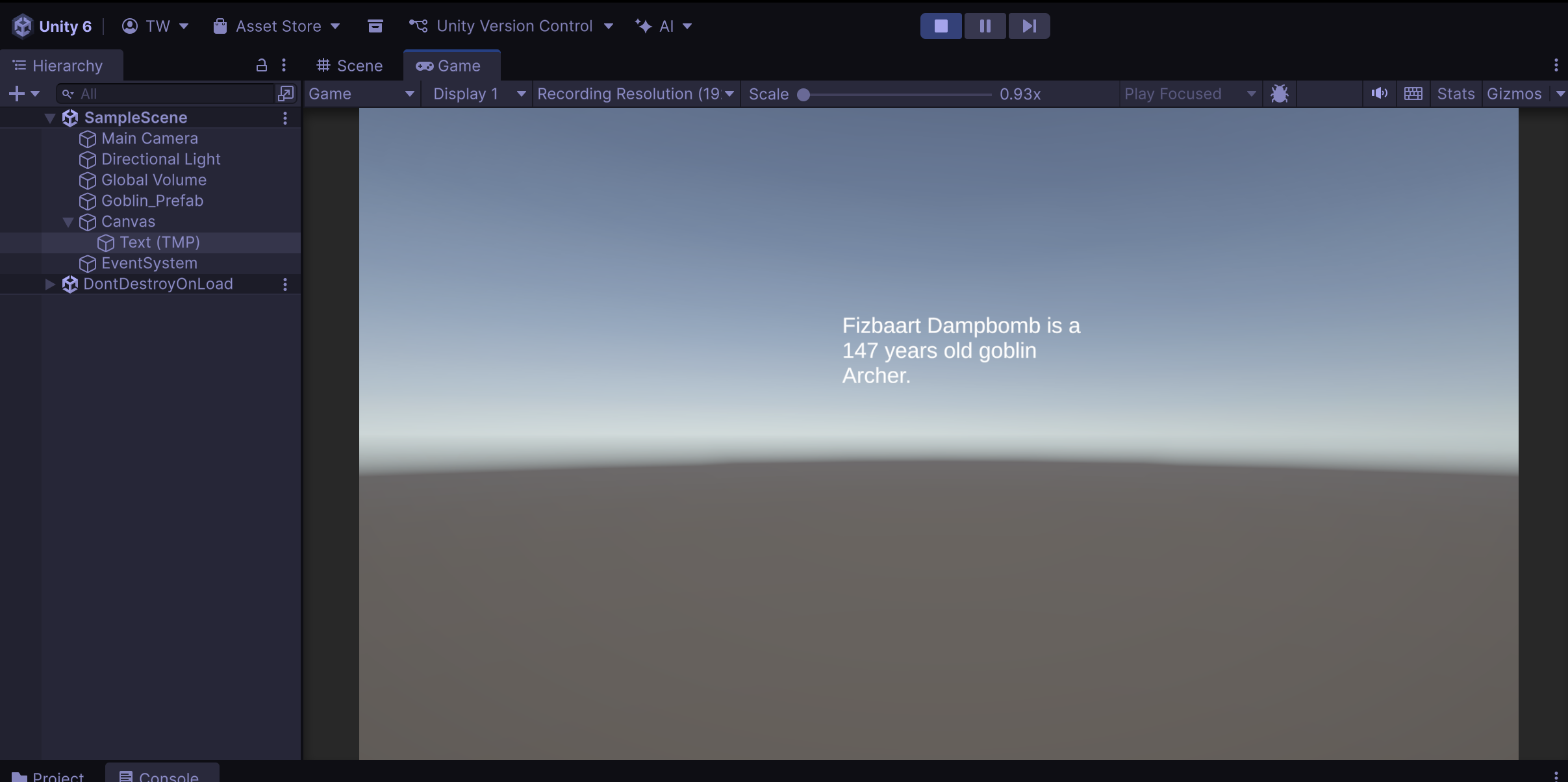Open the Asset Store dropdown
The width and height of the screenshot is (1568, 782).
pyautogui.click(x=277, y=26)
